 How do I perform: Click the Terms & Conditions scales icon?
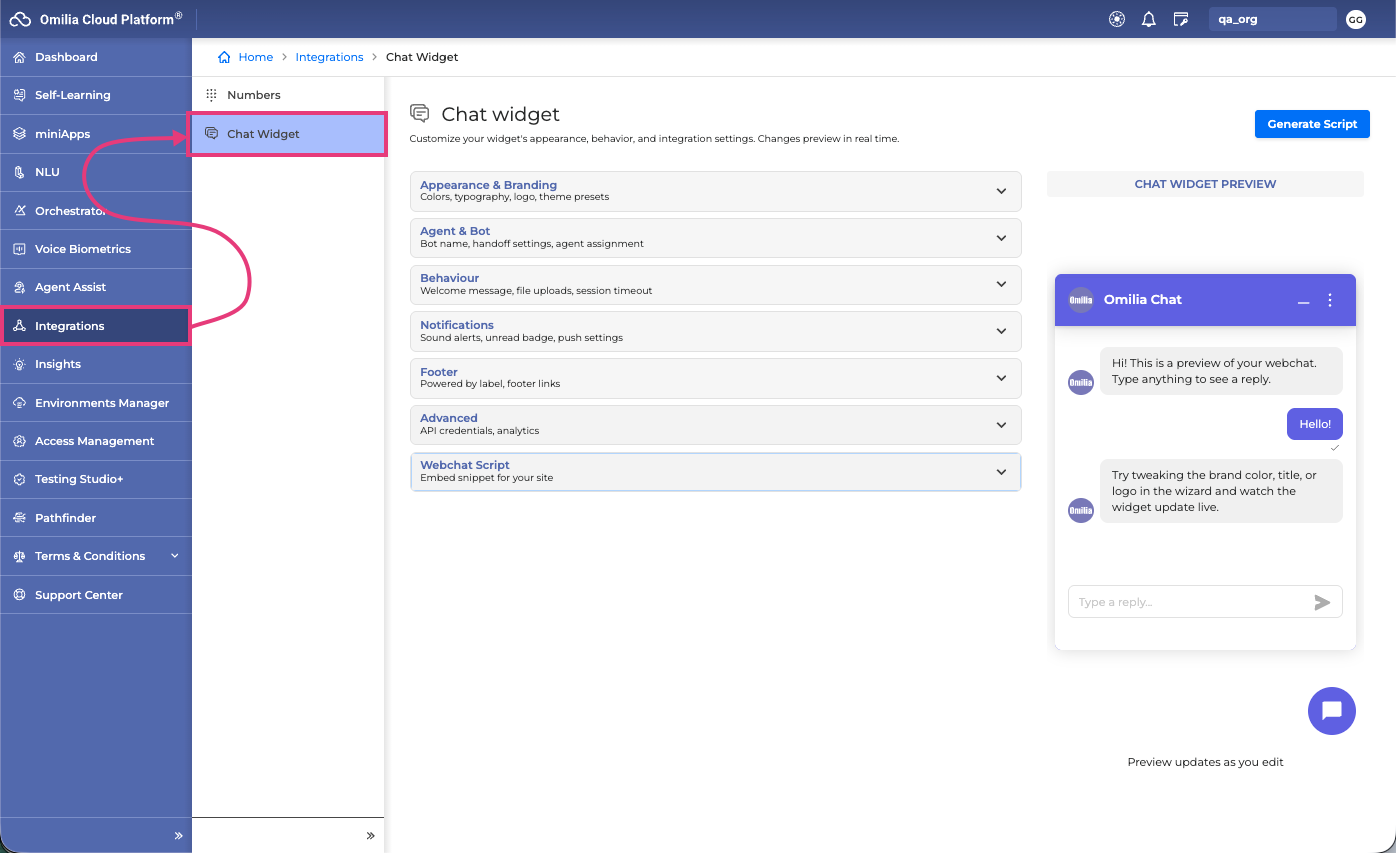19,556
